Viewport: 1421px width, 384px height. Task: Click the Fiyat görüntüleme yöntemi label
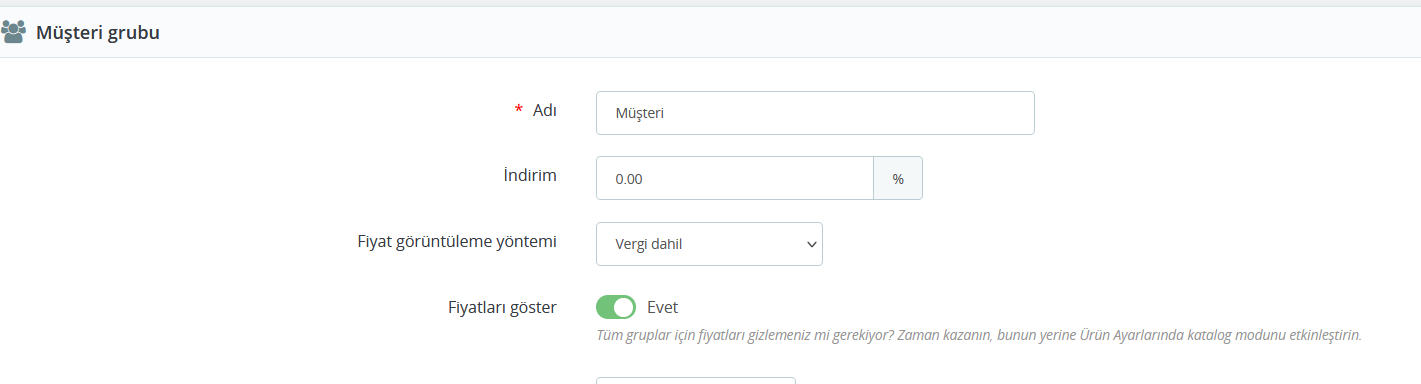457,241
